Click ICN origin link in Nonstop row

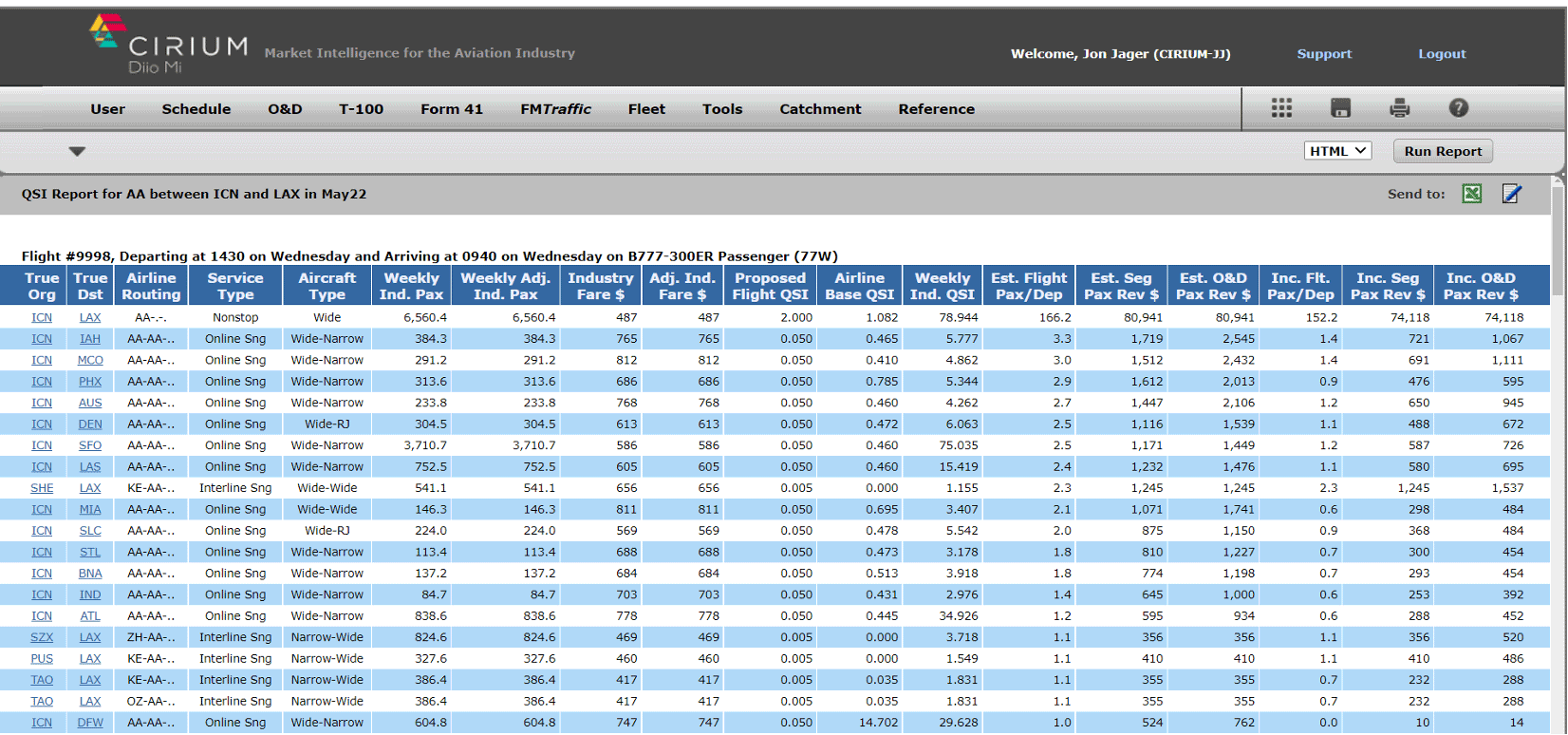[42, 317]
